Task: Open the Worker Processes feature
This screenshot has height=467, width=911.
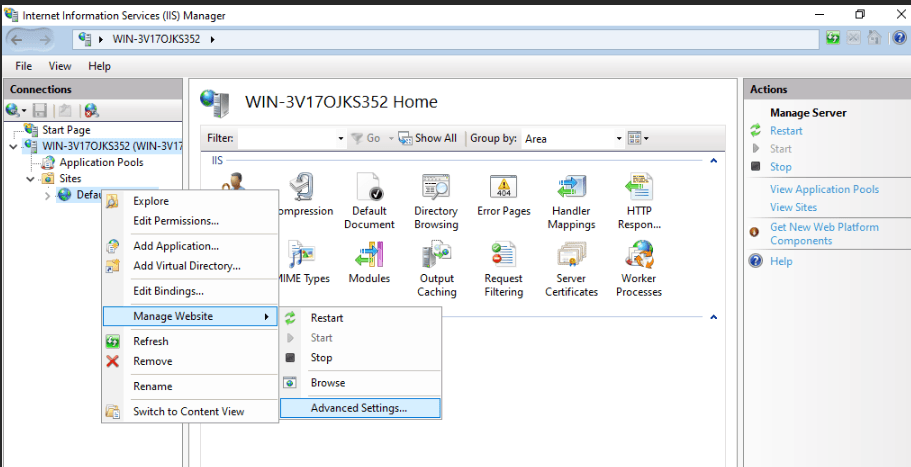Action: (639, 268)
